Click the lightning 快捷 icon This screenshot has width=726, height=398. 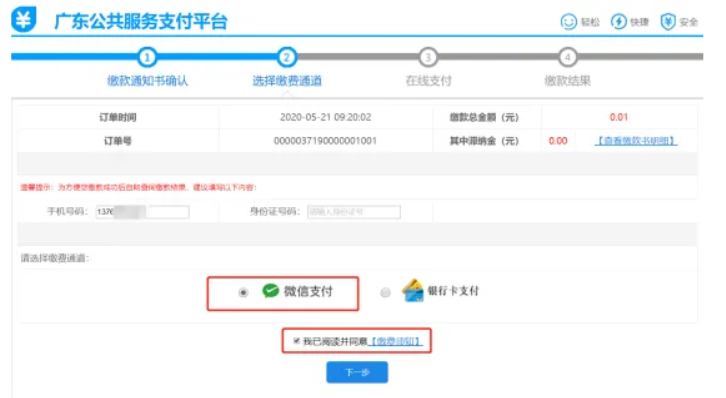tap(619, 21)
